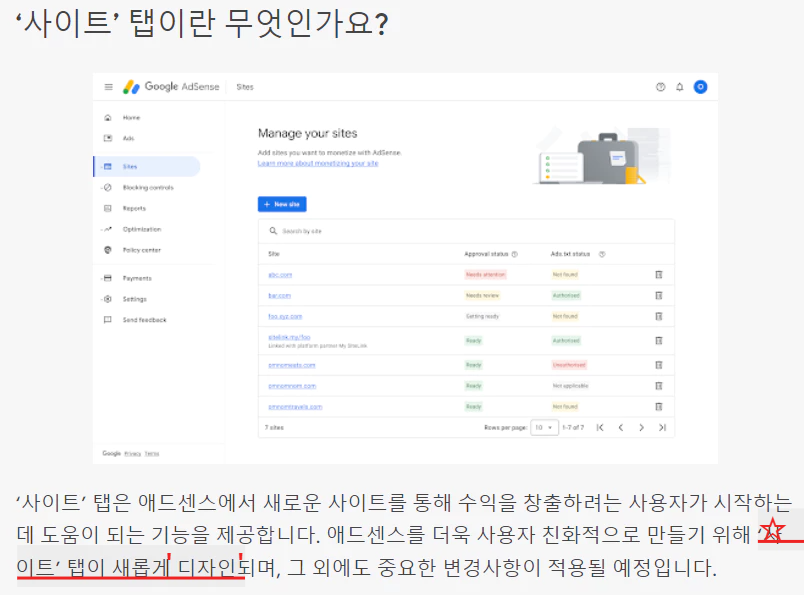Click the Privacy footer link
This screenshot has height=595, width=804.
(132, 453)
